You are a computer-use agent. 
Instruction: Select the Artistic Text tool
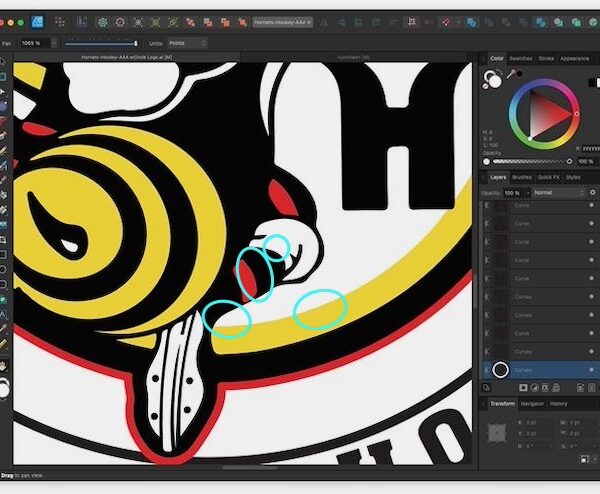(x=3, y=315)
